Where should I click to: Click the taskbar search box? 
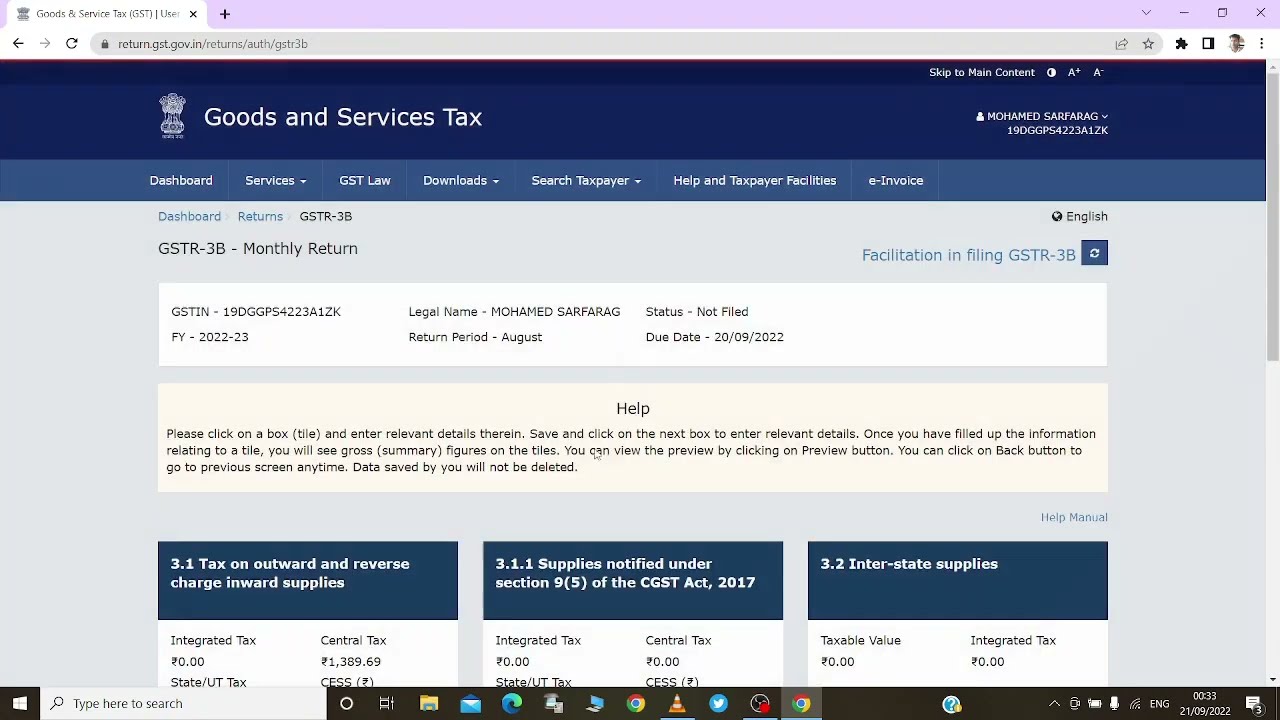pos(184,703)
